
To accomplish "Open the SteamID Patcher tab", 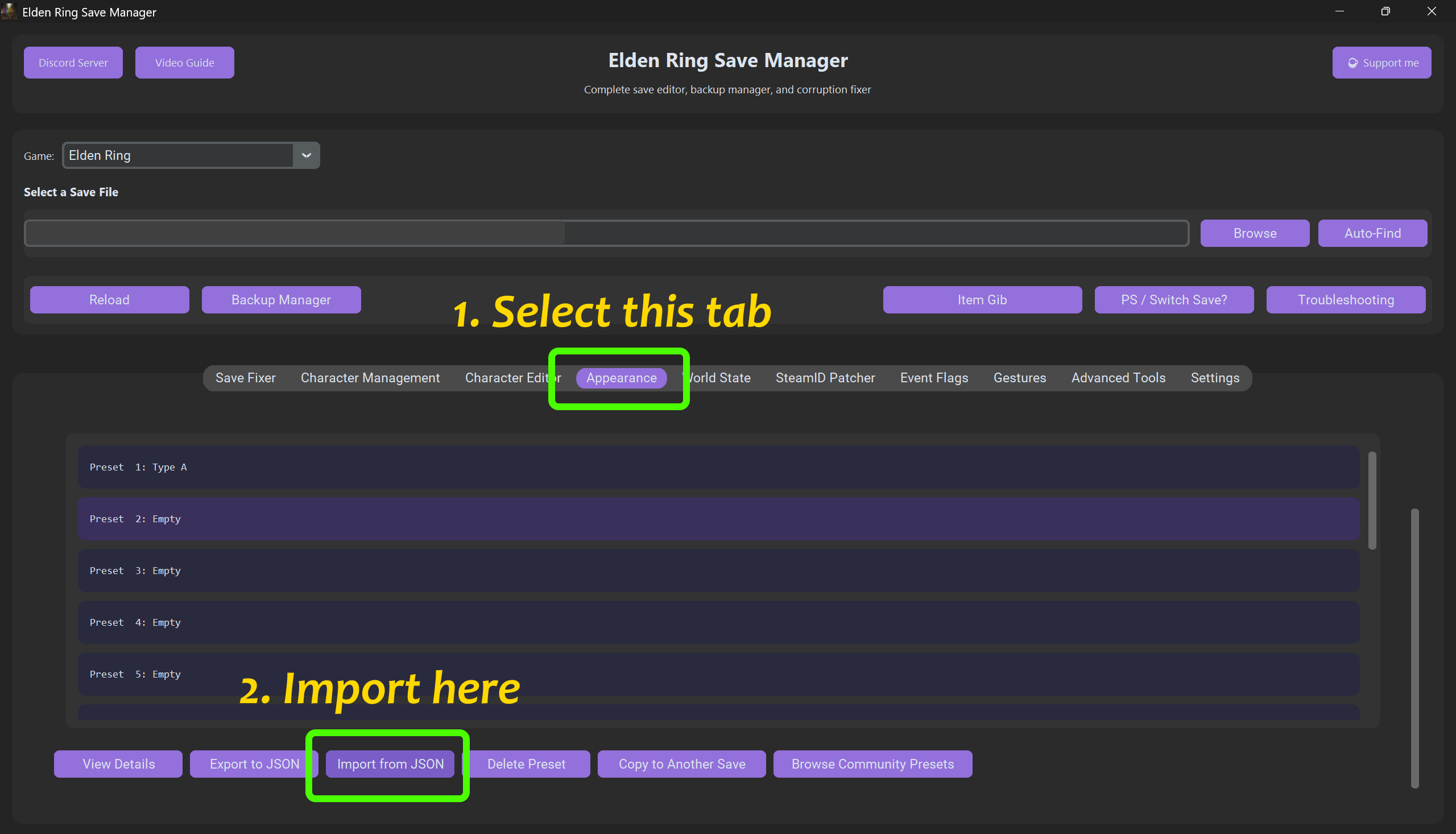I will click(x=825, y=378).
